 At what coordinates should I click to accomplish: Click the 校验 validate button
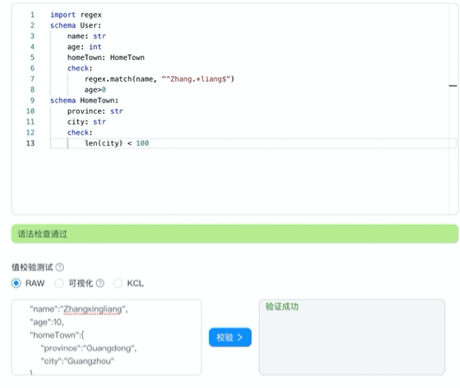230,337
